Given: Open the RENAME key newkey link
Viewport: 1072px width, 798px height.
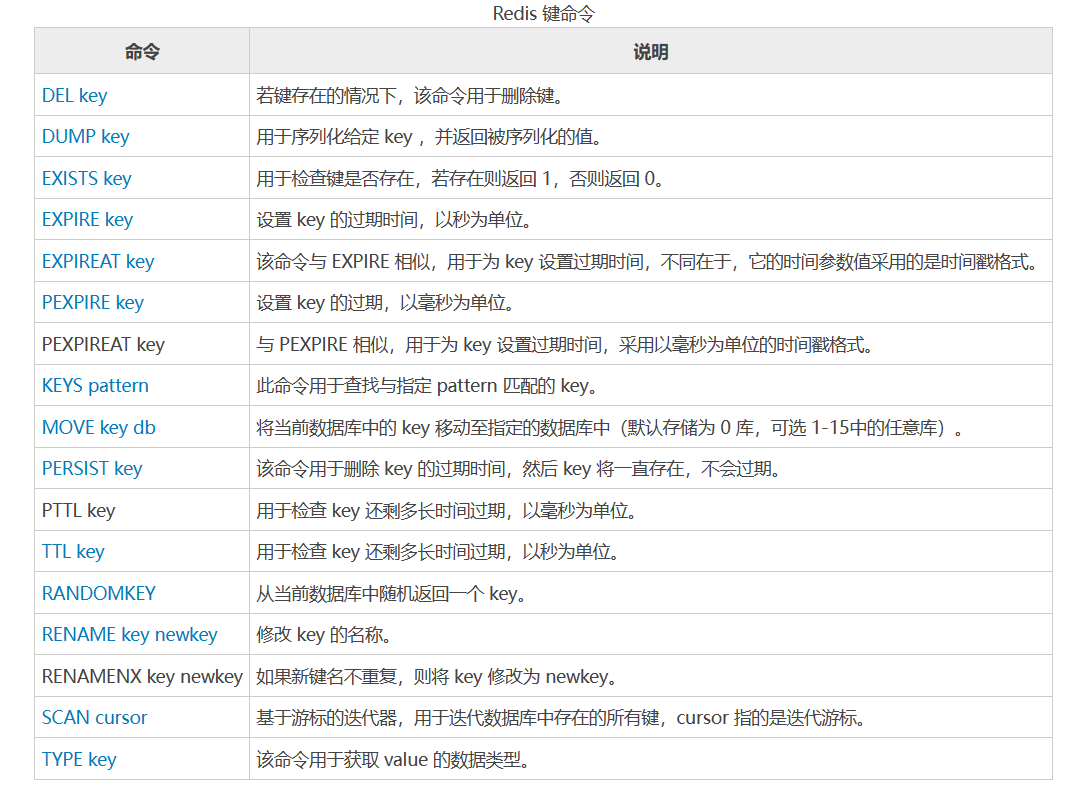Looking at the screenshot, I should 129,634.
